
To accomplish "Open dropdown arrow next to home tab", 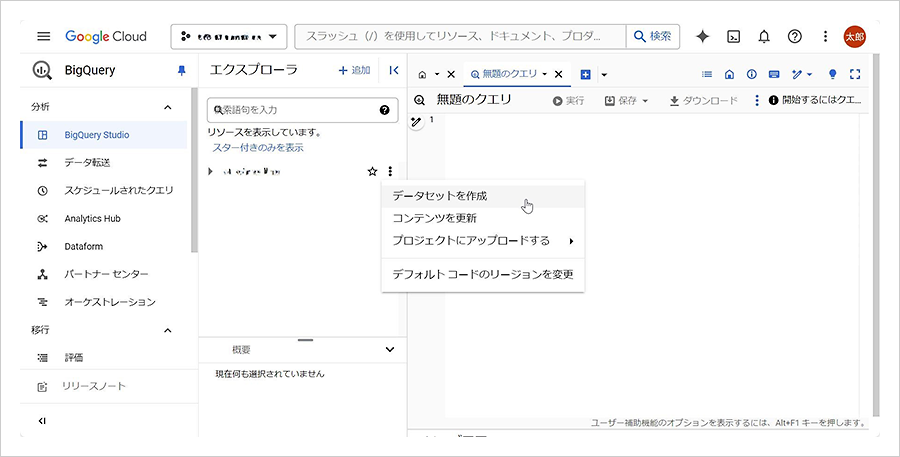I will coord(437,74).
